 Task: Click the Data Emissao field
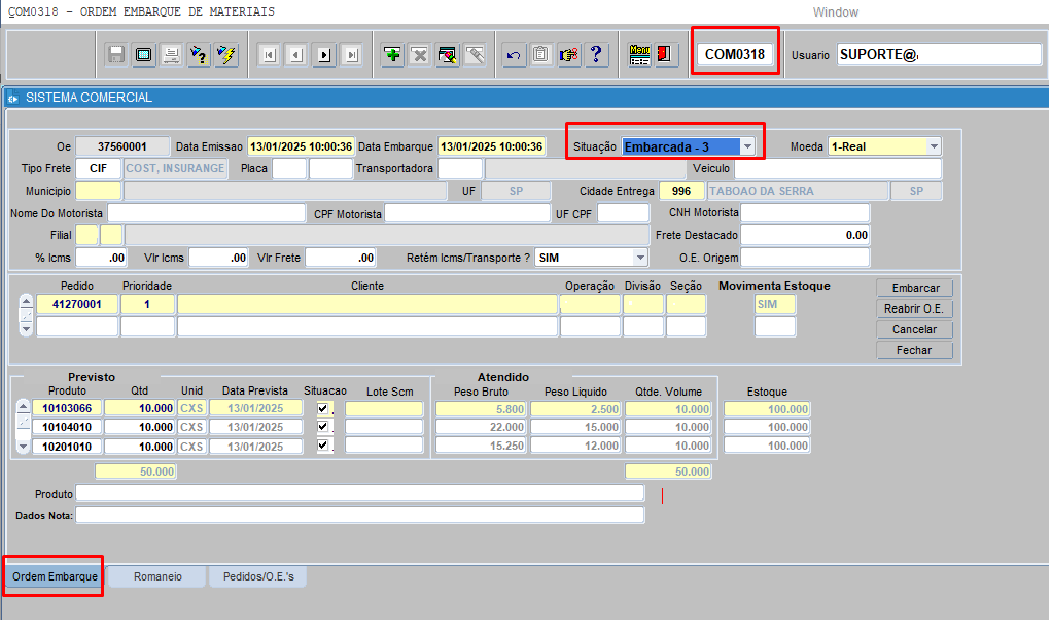pyautogui.click(x=301, y=146)
